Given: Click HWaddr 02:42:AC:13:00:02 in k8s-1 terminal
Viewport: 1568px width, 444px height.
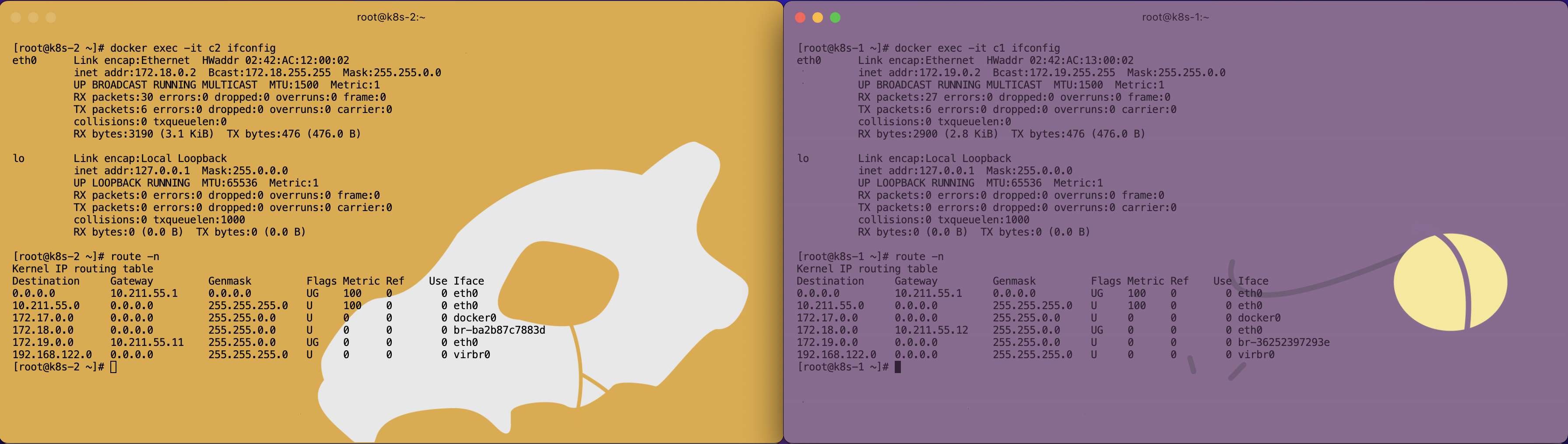Looking at the screenshot, I should (x=1060, y=60).
